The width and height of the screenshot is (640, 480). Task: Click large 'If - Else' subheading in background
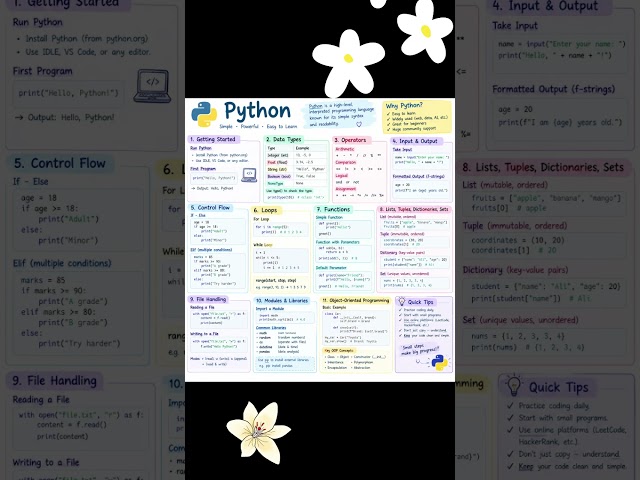[30, 181]
